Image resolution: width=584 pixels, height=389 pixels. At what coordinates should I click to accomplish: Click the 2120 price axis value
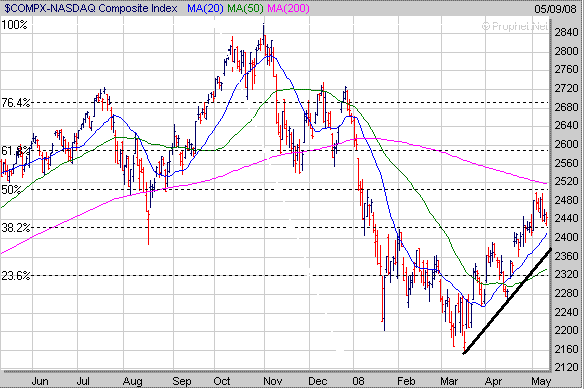(566, 368)
